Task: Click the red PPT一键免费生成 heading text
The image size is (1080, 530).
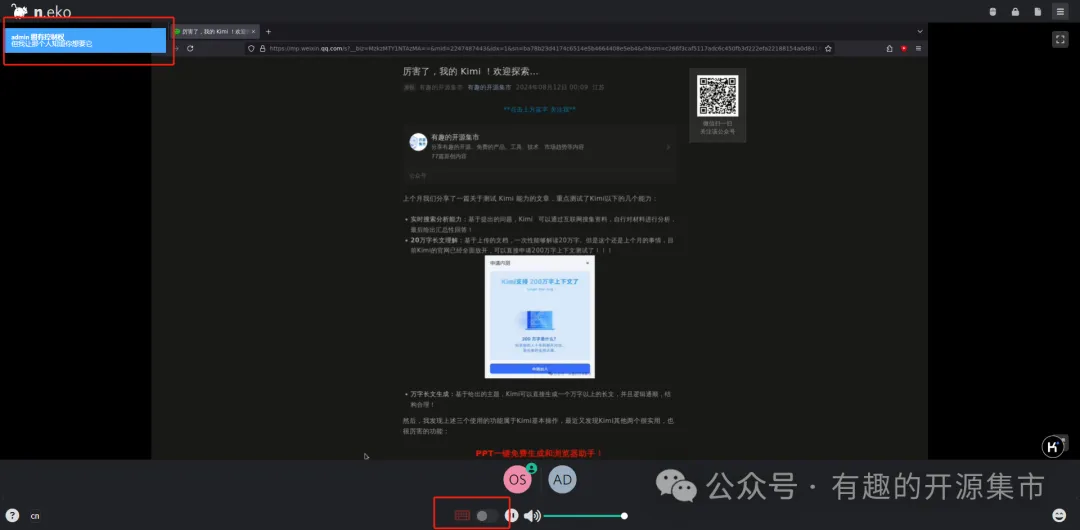Action: pos(539,453)
